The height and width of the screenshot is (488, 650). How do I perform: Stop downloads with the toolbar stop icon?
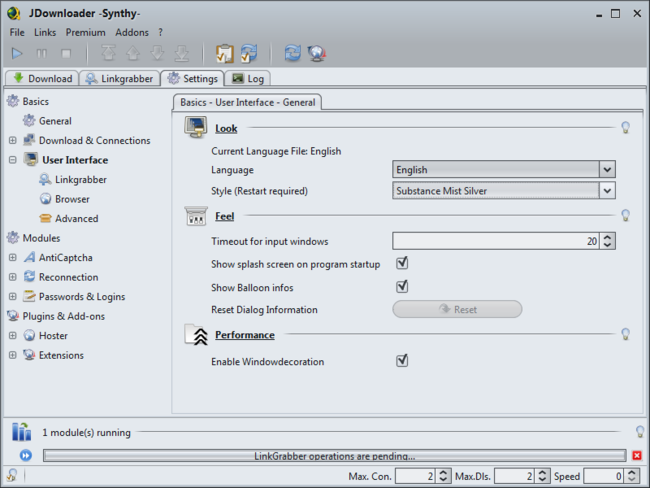tap(66, 53)
